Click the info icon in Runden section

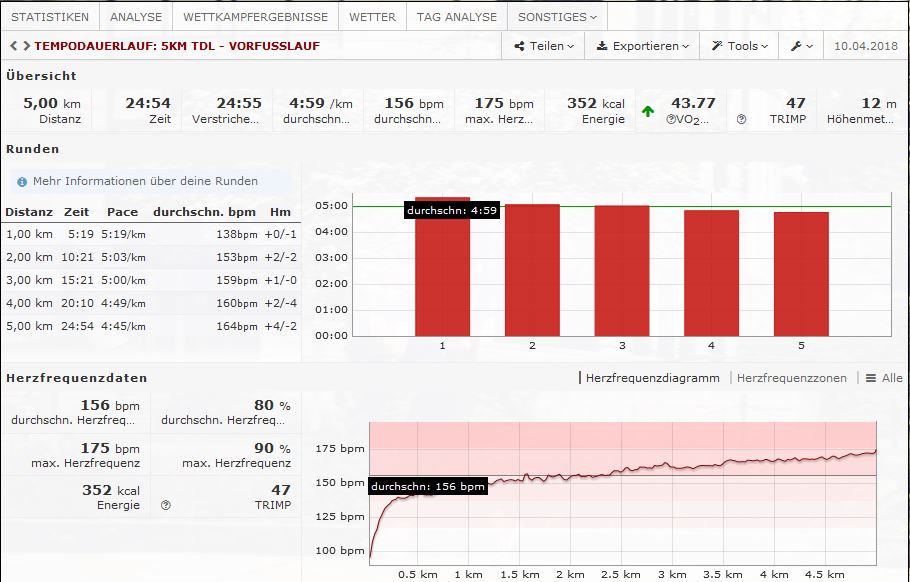[x=22, y=182]
